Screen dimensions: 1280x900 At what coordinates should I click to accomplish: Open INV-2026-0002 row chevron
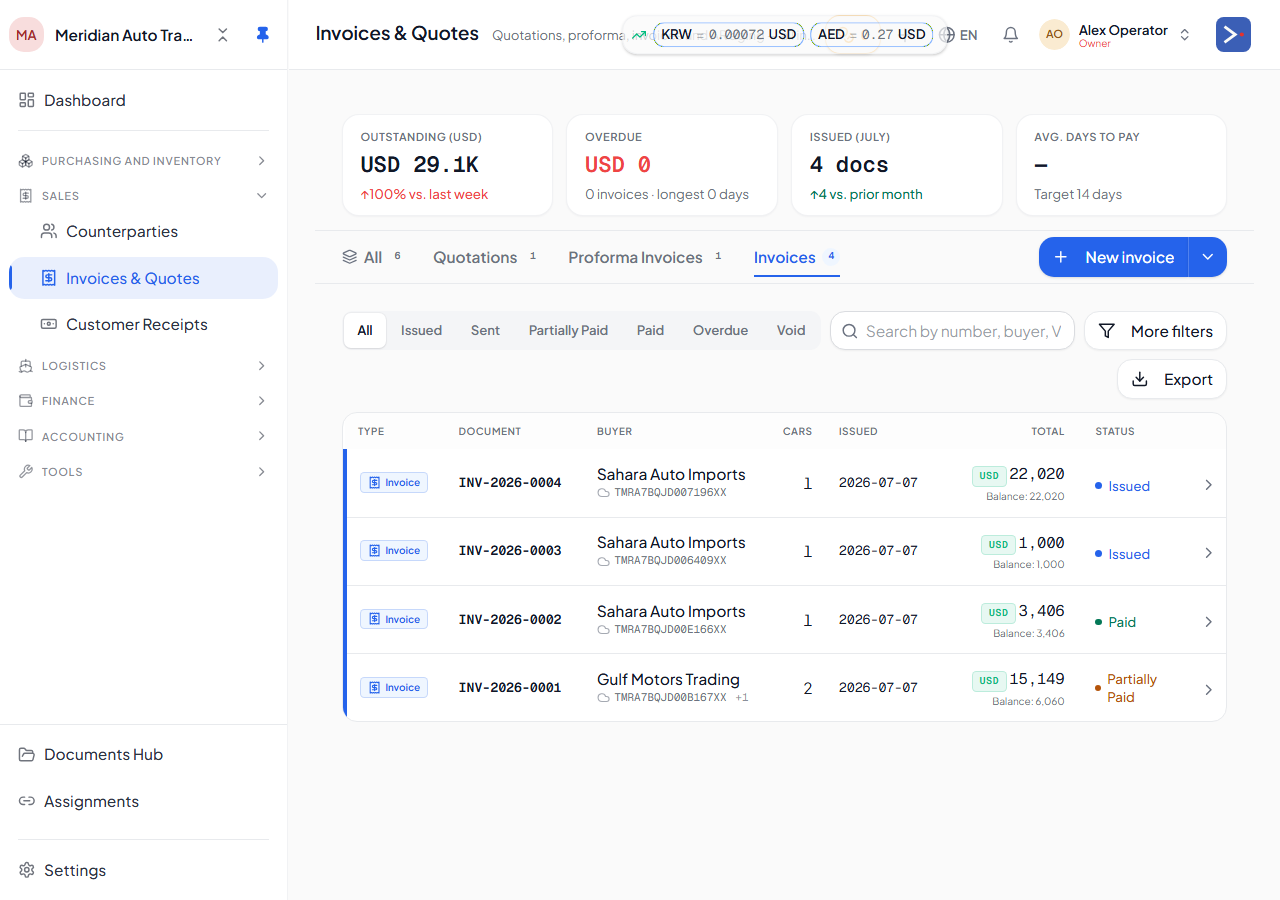coord(1208,622)
